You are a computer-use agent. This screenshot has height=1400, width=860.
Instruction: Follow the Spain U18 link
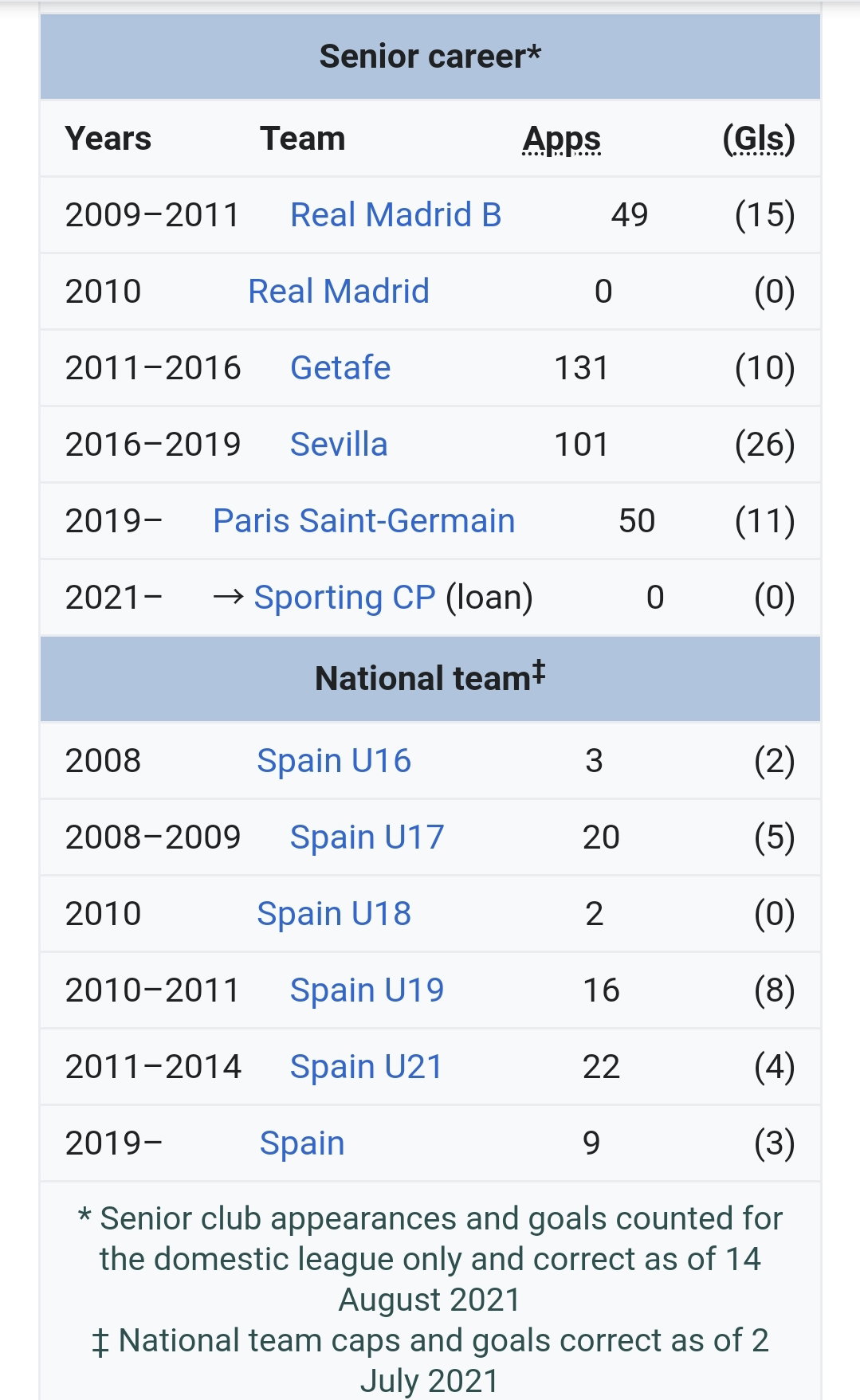[x=334, y=914]
